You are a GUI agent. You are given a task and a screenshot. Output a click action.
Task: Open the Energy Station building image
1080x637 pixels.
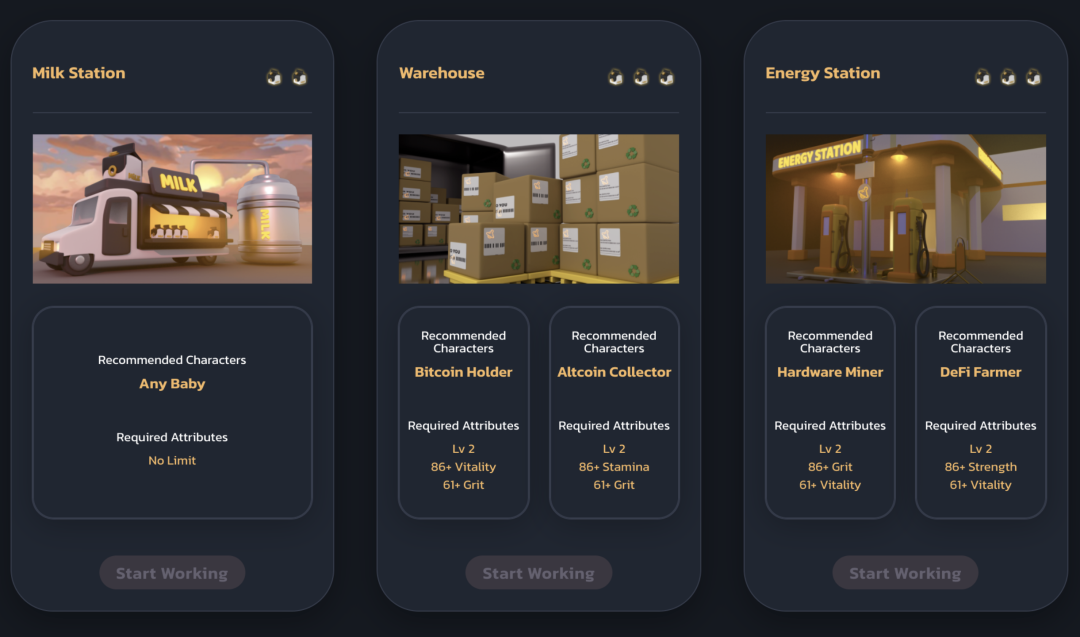(906, 209)
